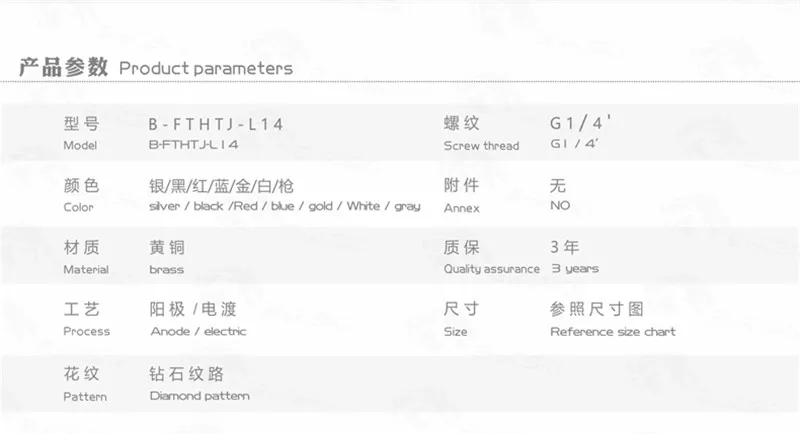Click the Product parameters heading

pyautogui.click(x=206, y=68)
